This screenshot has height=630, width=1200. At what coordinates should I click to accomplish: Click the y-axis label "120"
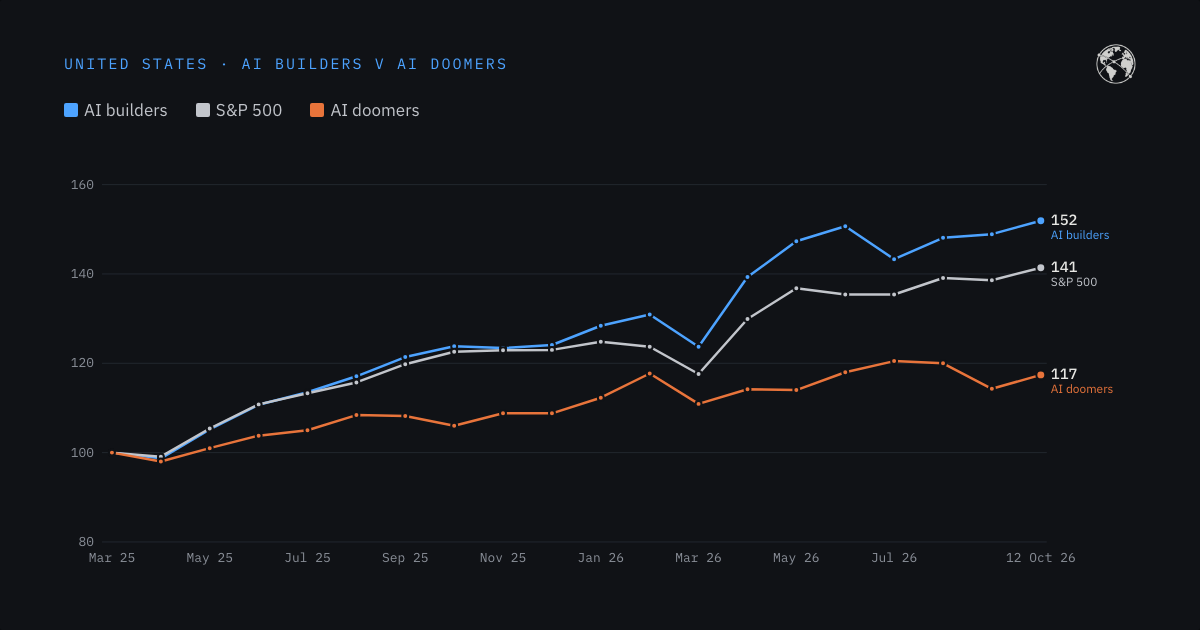[83, 363]
